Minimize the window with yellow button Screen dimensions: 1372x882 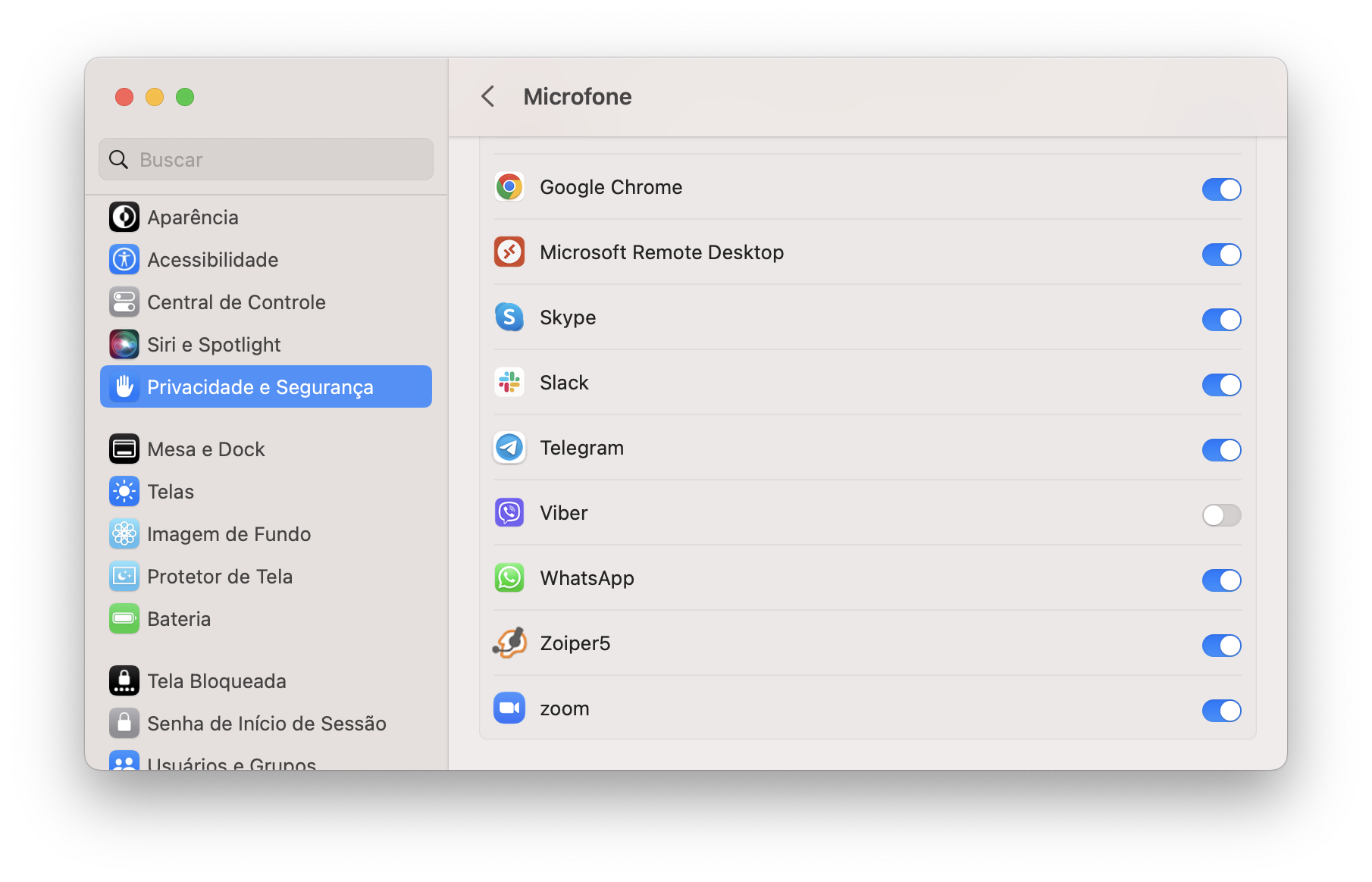click(x=155, y=97)
